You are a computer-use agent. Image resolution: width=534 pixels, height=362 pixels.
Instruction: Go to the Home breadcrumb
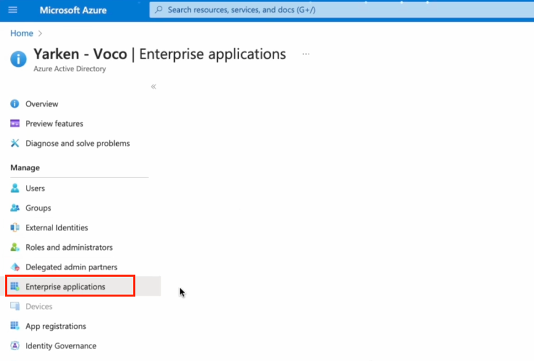(22, 33)
